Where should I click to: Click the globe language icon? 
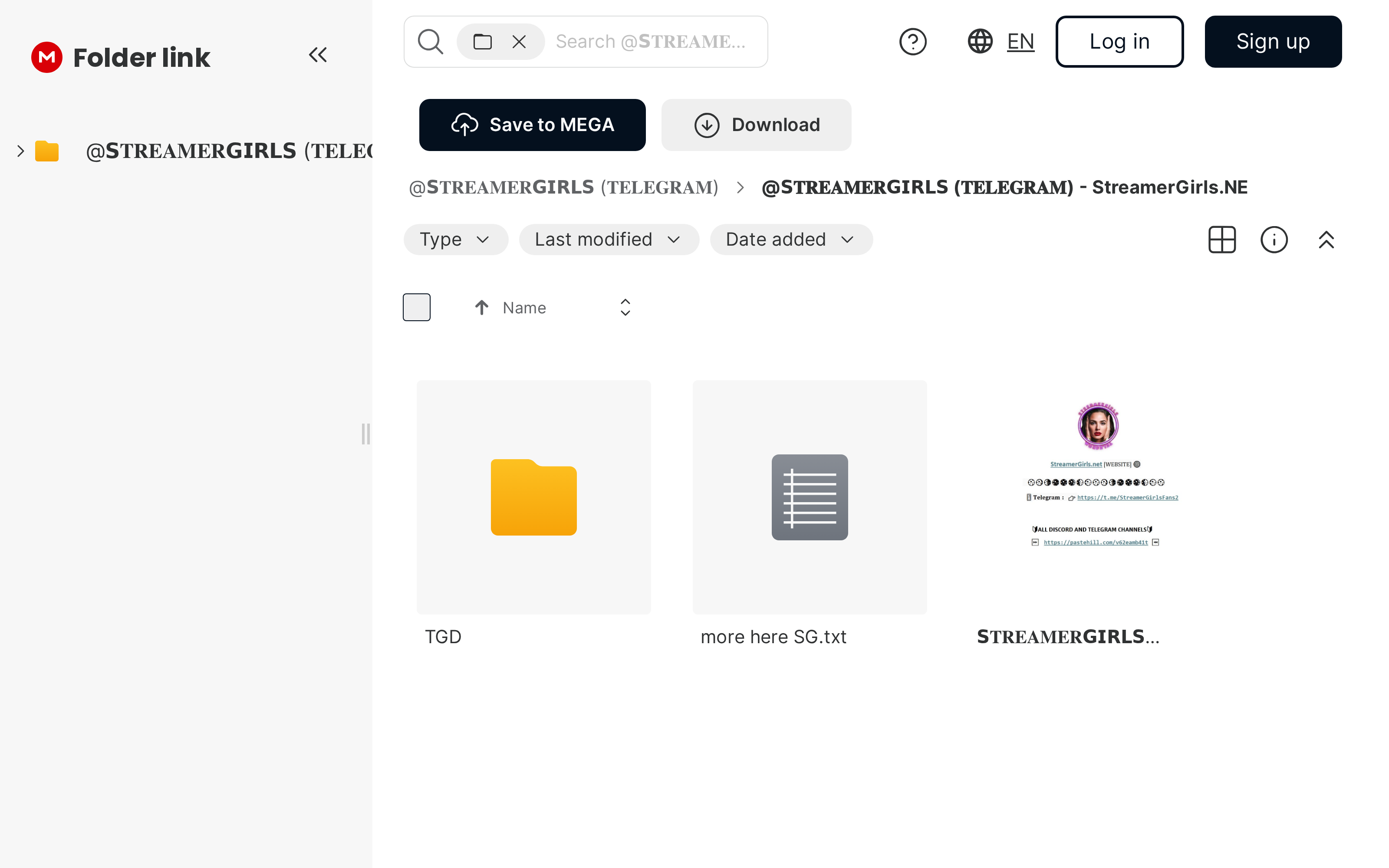coord(980,41)
